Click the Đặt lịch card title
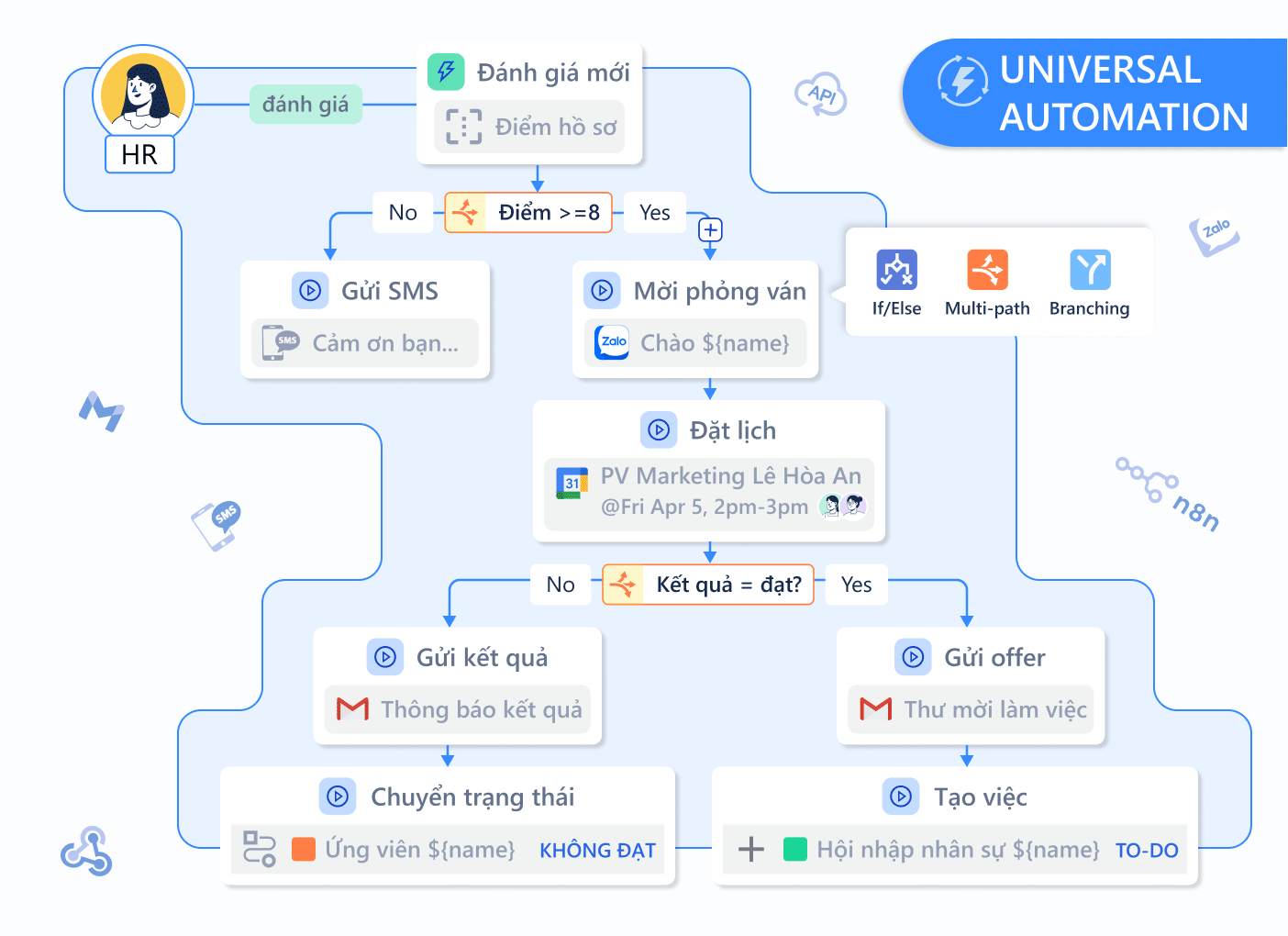The height and width of the screenshot is (936, 1288). pyautogui.click(x=733, y=430)
